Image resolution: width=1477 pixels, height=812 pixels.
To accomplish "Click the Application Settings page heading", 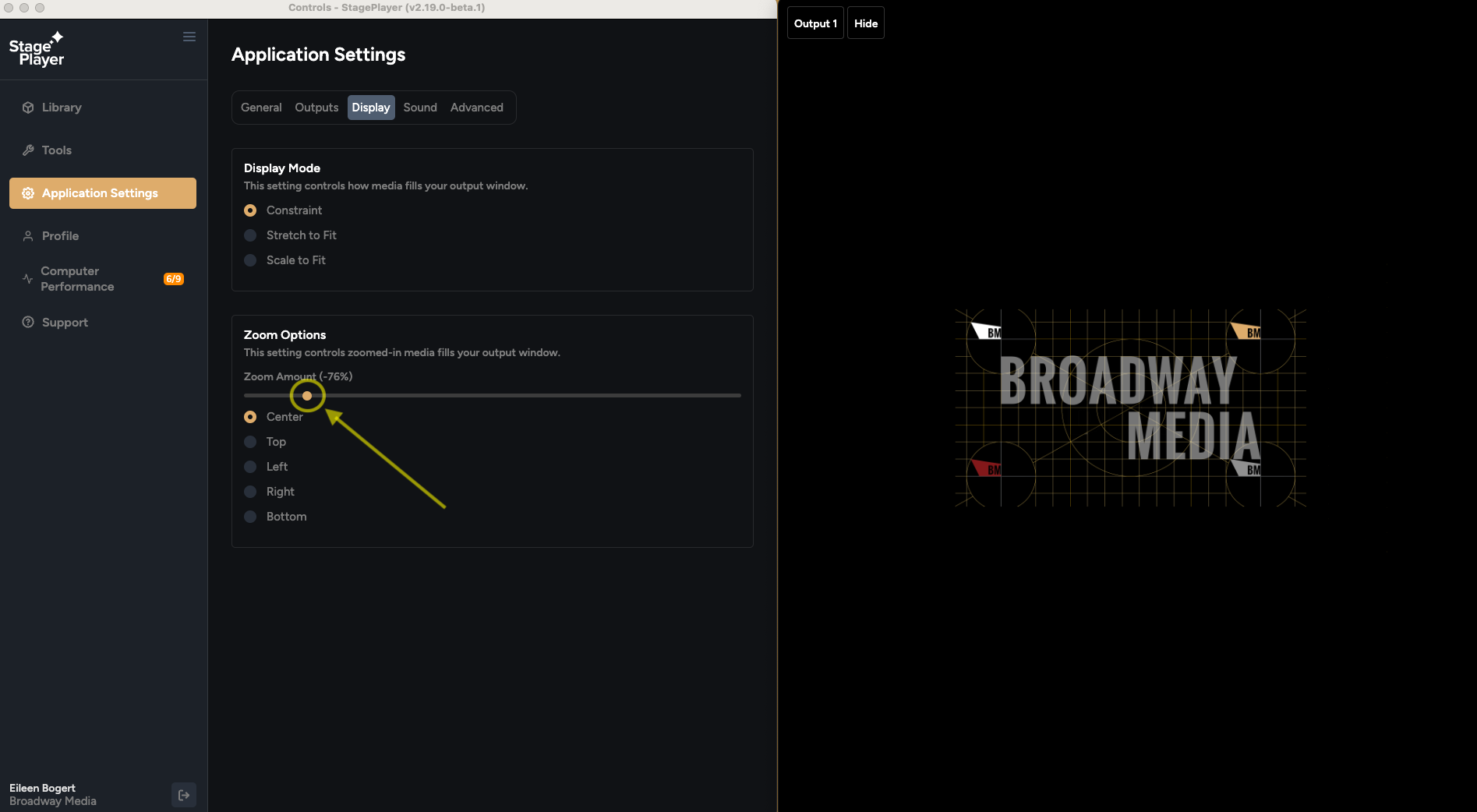I will pos(318,55).
